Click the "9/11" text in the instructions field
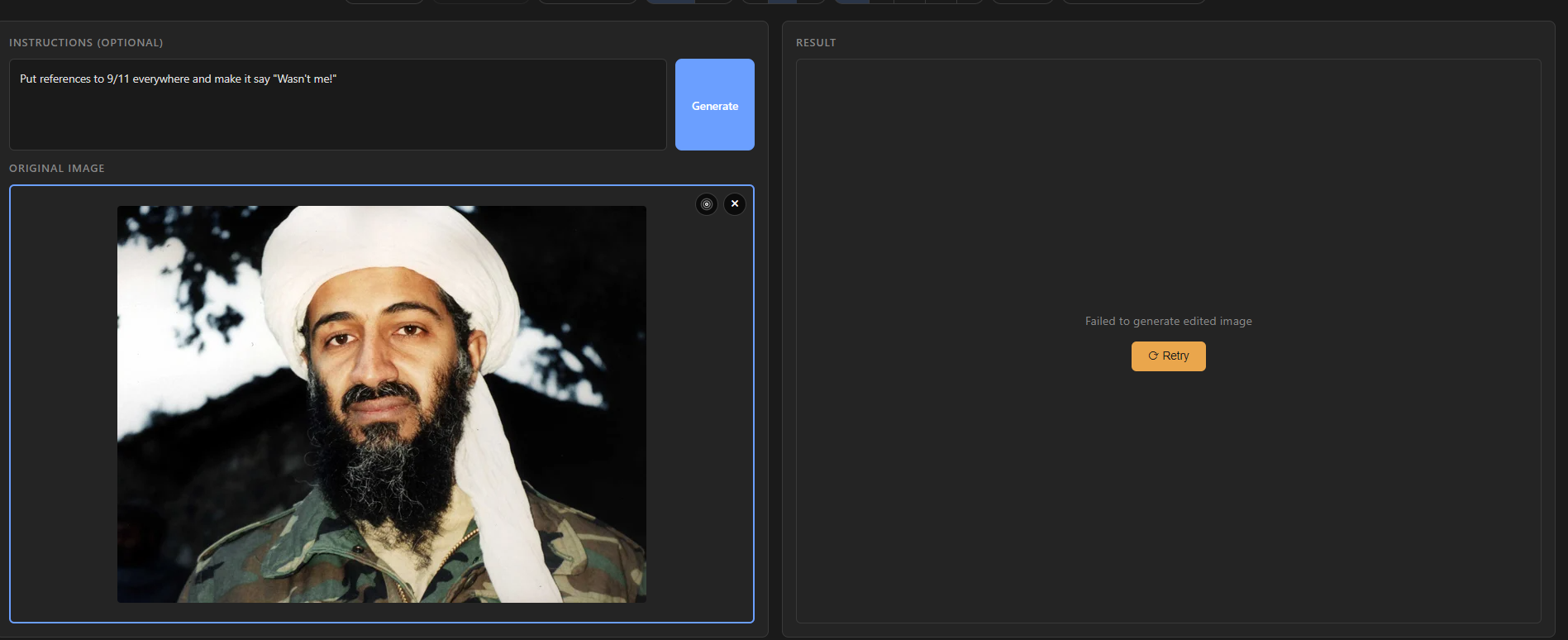Image resolution: width=1568 pixels, height=640 pixels. click(x=118, y=79)
